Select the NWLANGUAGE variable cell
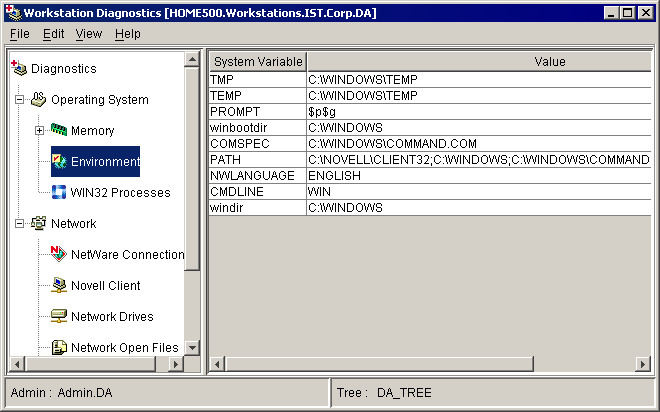Image resolution: width=660 pixels, height=412 pixels. pyautogui.click(x=258, y=175)
